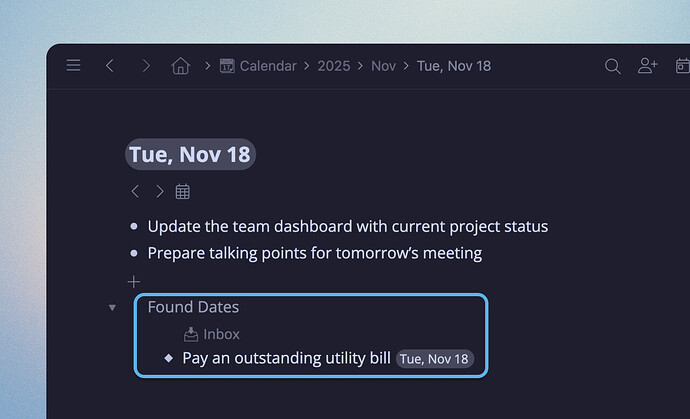The width and height of the screenshot is (690, 419).
Task: Click the plus to add item
Action: click(134, 282)
